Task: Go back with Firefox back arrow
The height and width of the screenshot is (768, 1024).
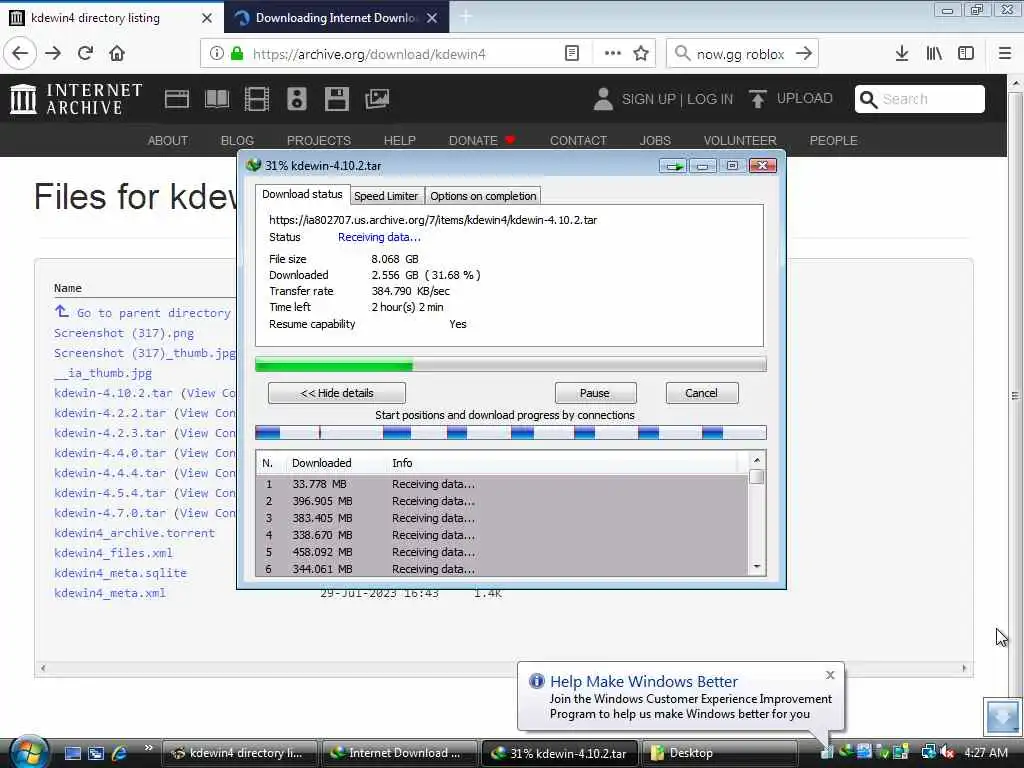Action: (20, 54)
